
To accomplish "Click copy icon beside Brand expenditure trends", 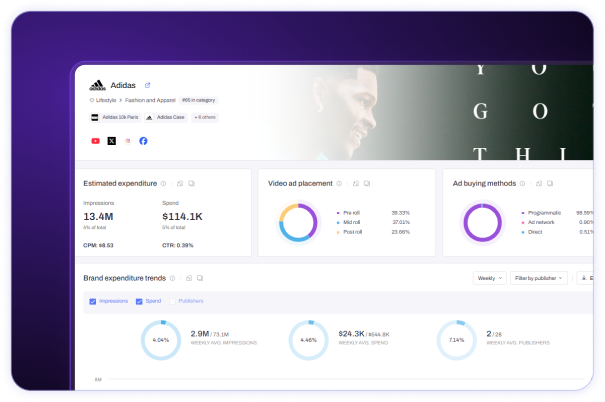I will pos(200,278).
